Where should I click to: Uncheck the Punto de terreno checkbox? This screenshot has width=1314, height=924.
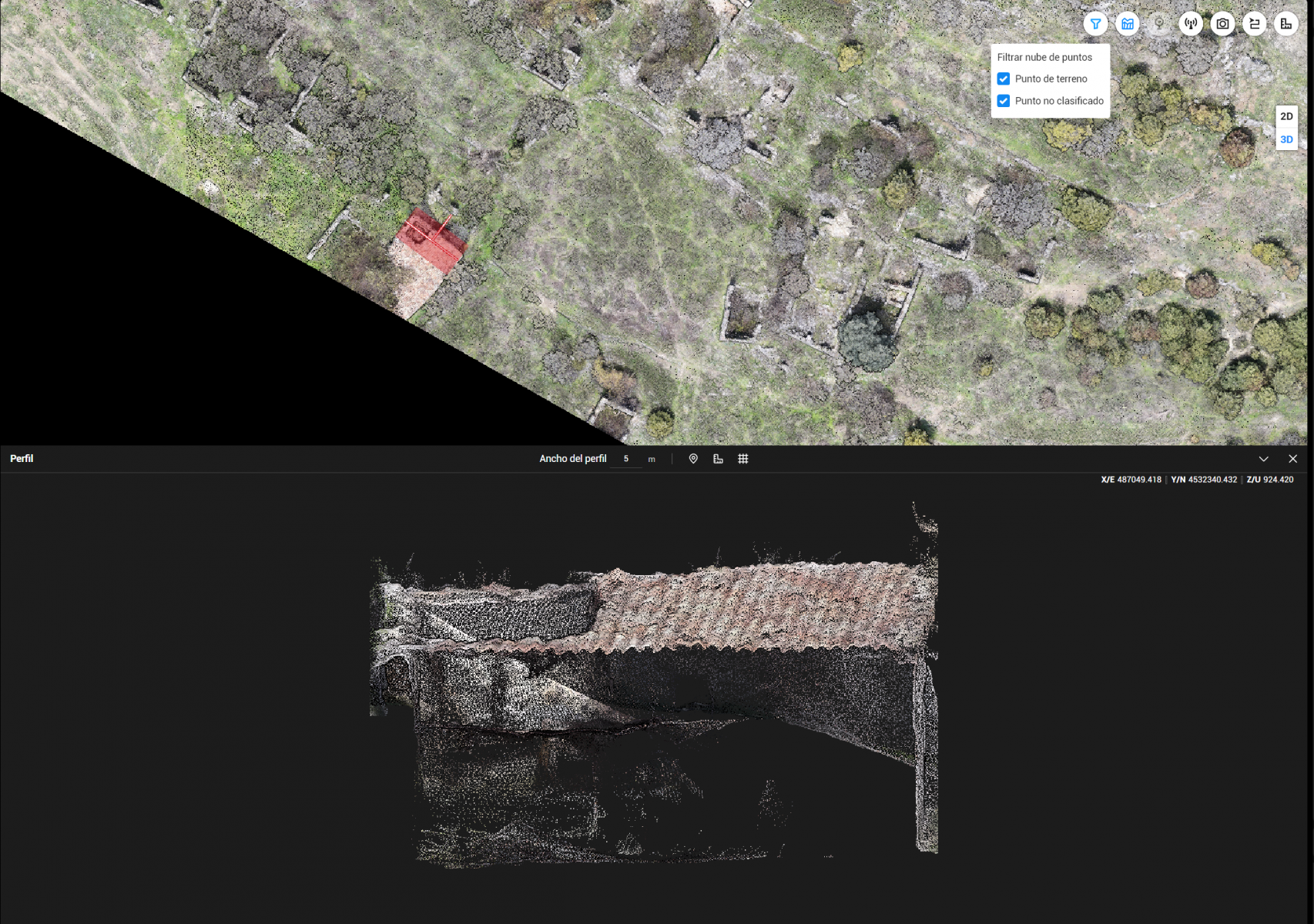tap(1004, 79)
